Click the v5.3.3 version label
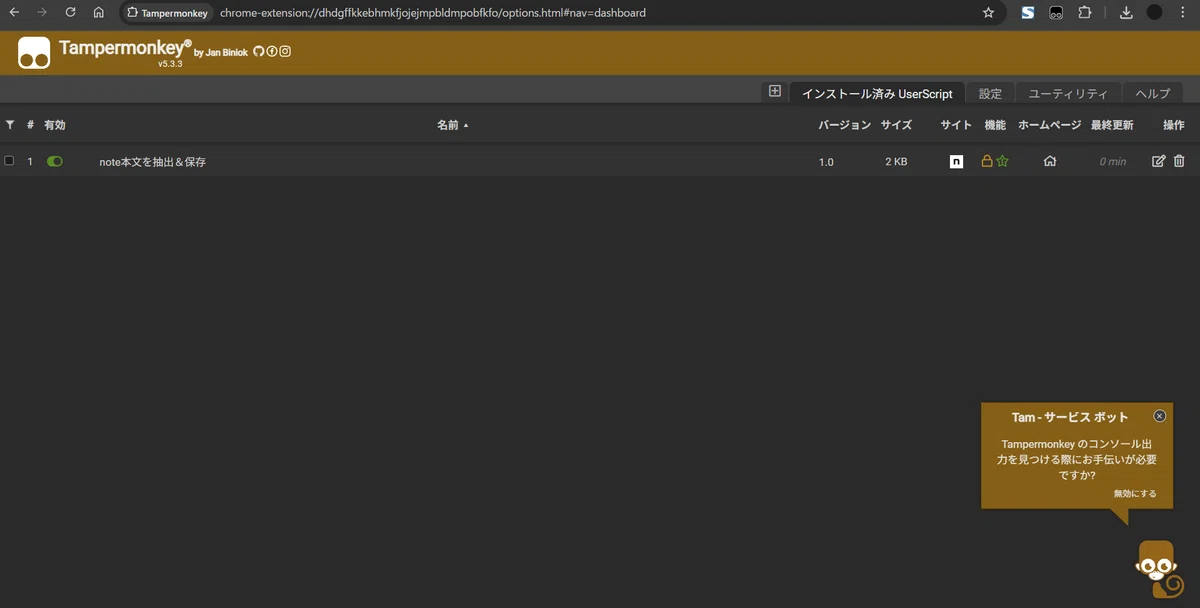The image size is (1200, 608). coord(169,63)
